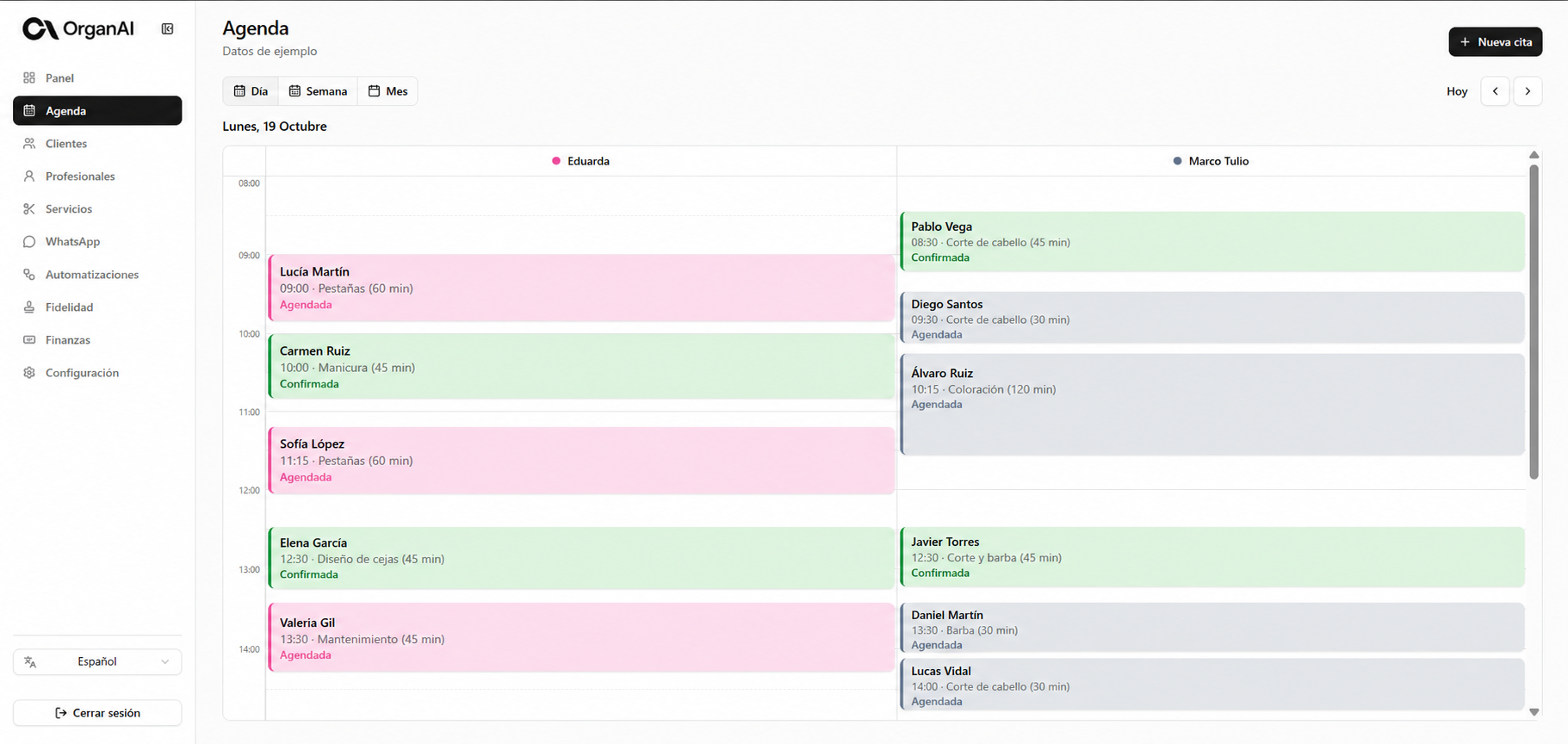Click the OrganAI logo icon

tap(40, 29)
